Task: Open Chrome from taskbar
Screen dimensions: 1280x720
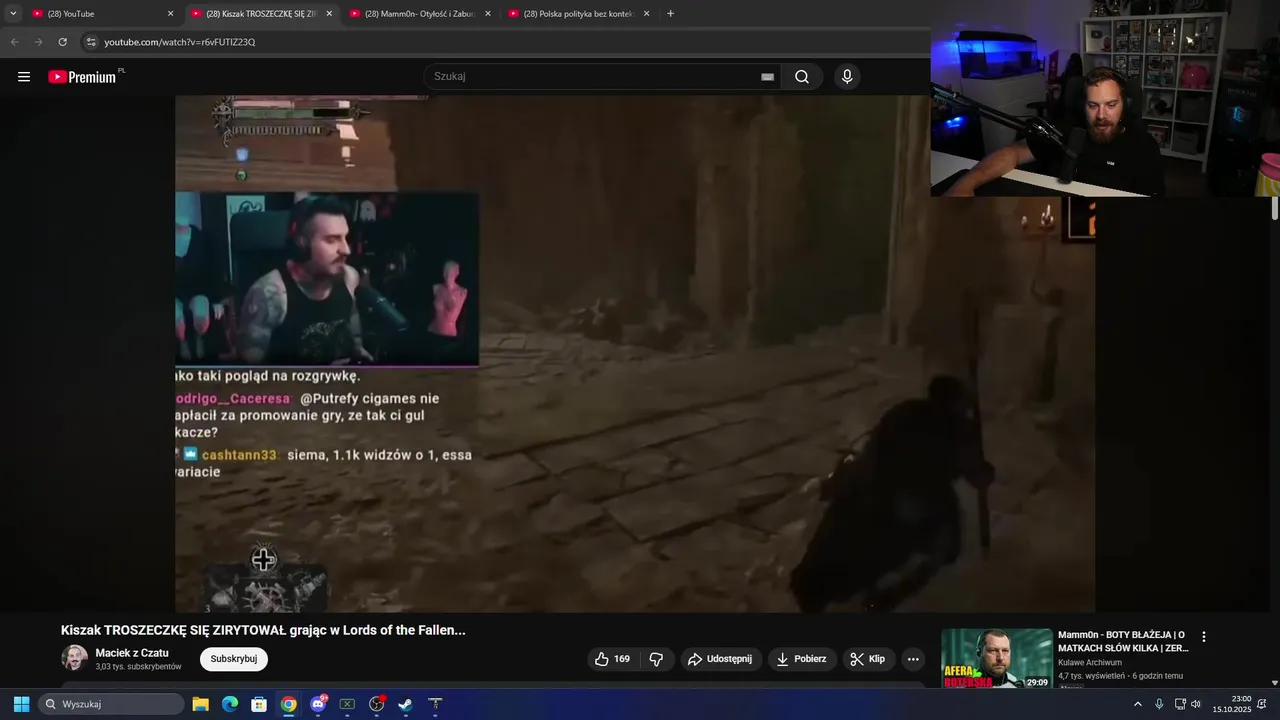Action: (288, 704)
